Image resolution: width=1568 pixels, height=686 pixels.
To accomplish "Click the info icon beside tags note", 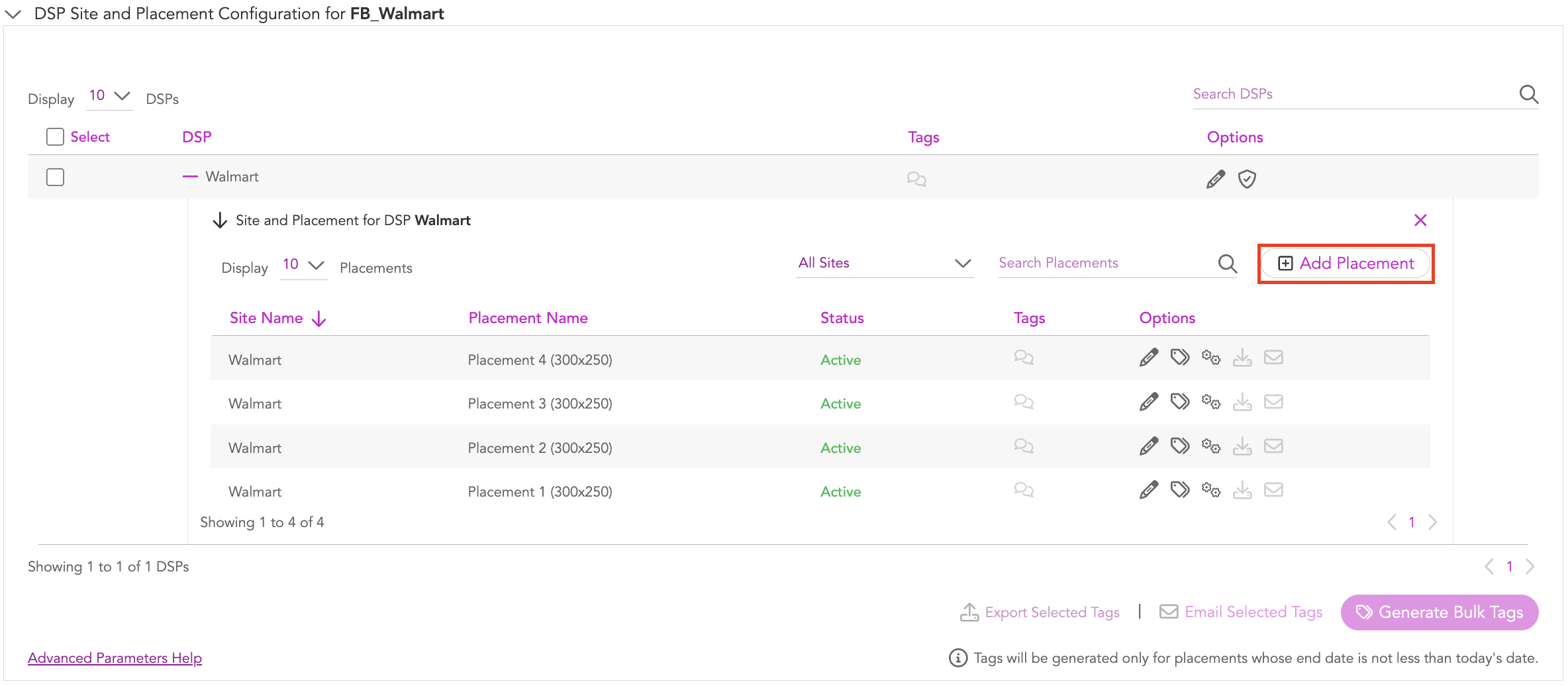I will click(x=957, y=658).
